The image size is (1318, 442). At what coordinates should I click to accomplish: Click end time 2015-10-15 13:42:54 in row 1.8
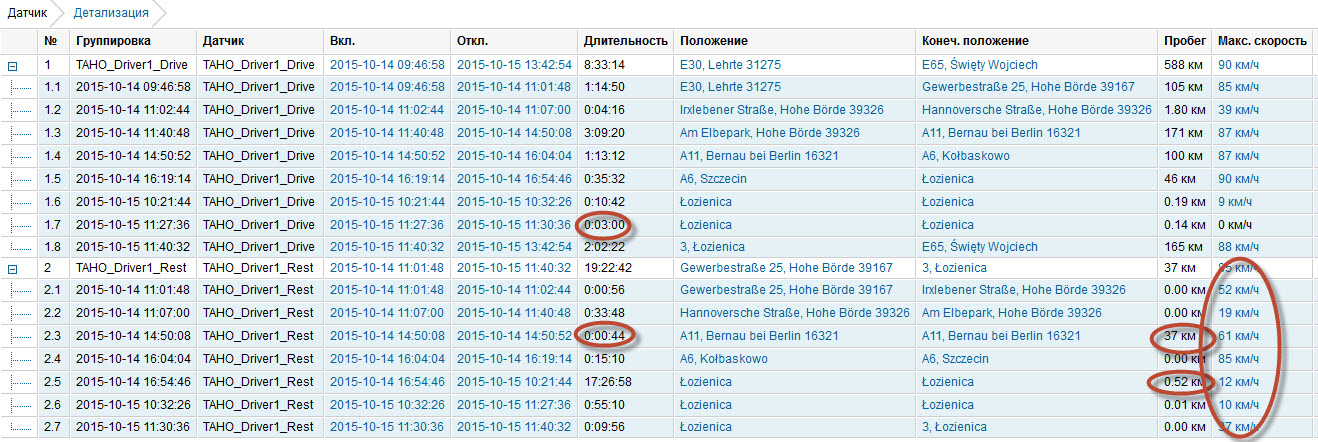pos(514,247)
